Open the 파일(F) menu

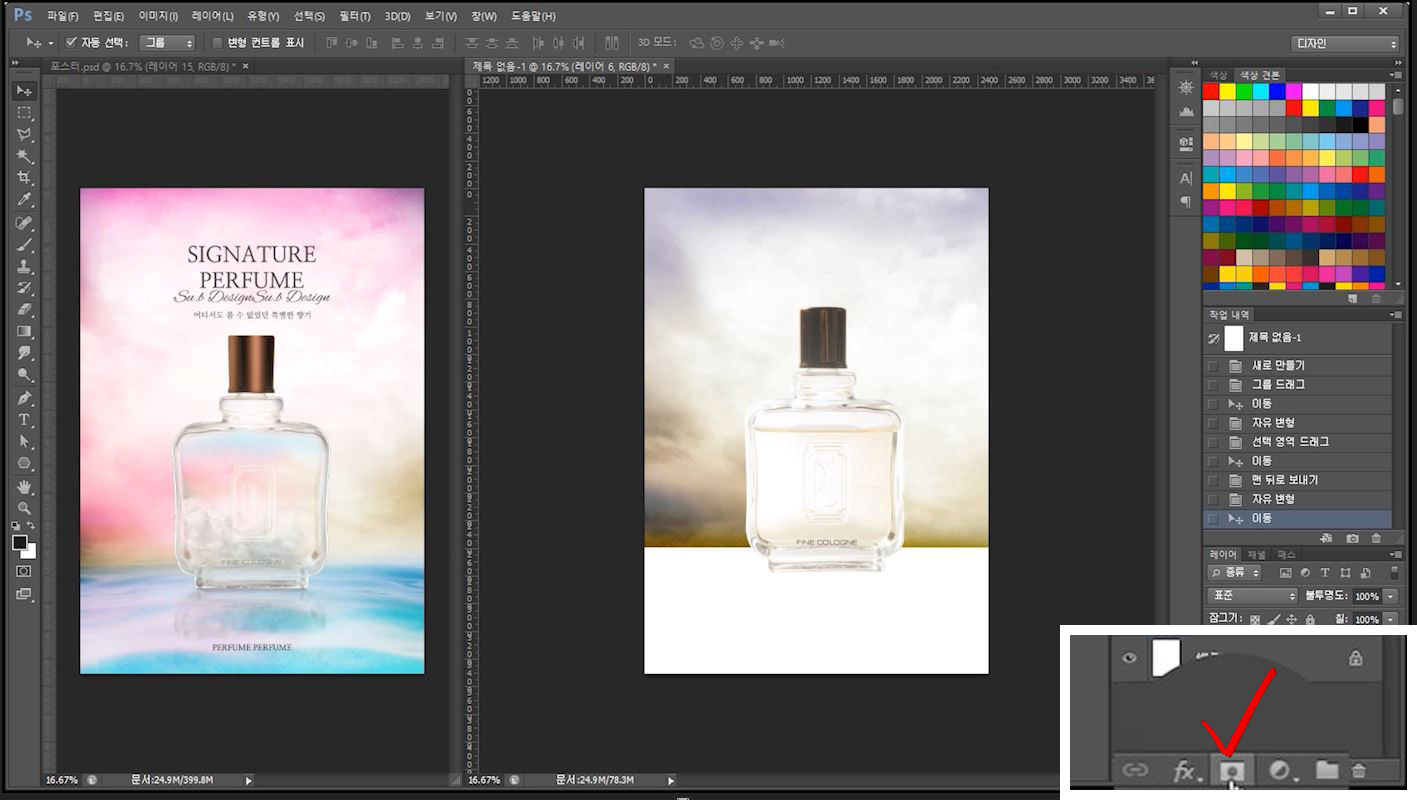pyautogui.click(x=62, y=16)
